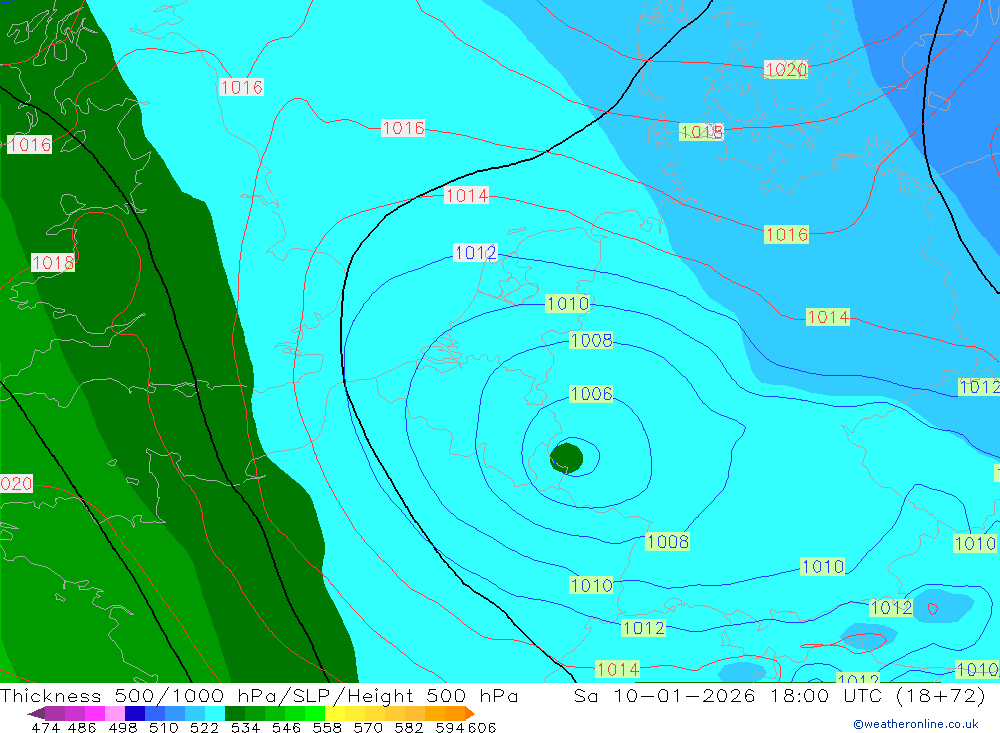Viewport: 1000px width, 733px height.
Task: Click the dark navy blue legend swatch
Action: click(135, 713)
